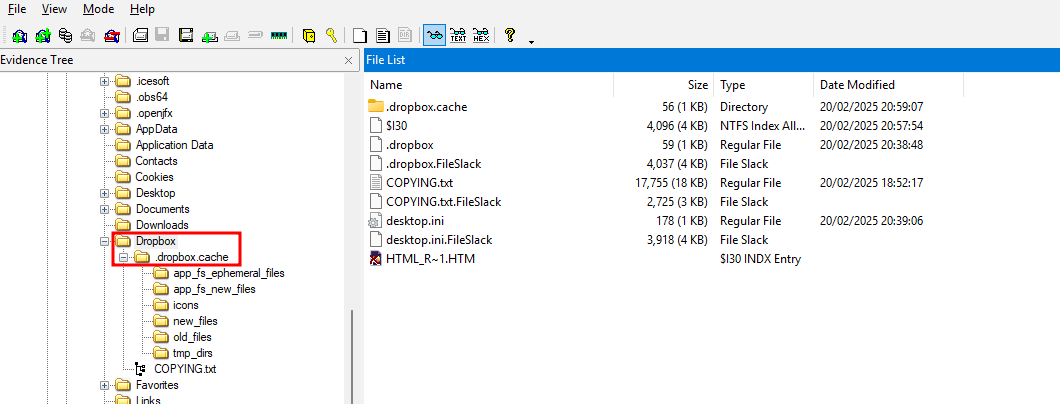Toggle automatic file view glasses icon

click(435, 35)
